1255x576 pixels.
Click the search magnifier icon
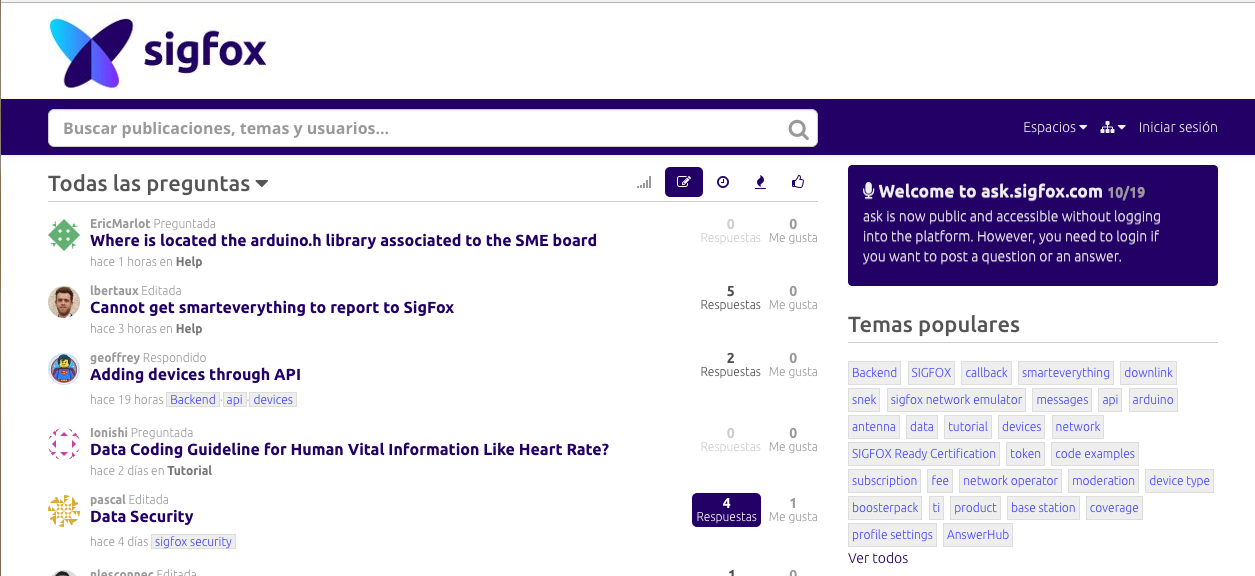click(798, 129)
